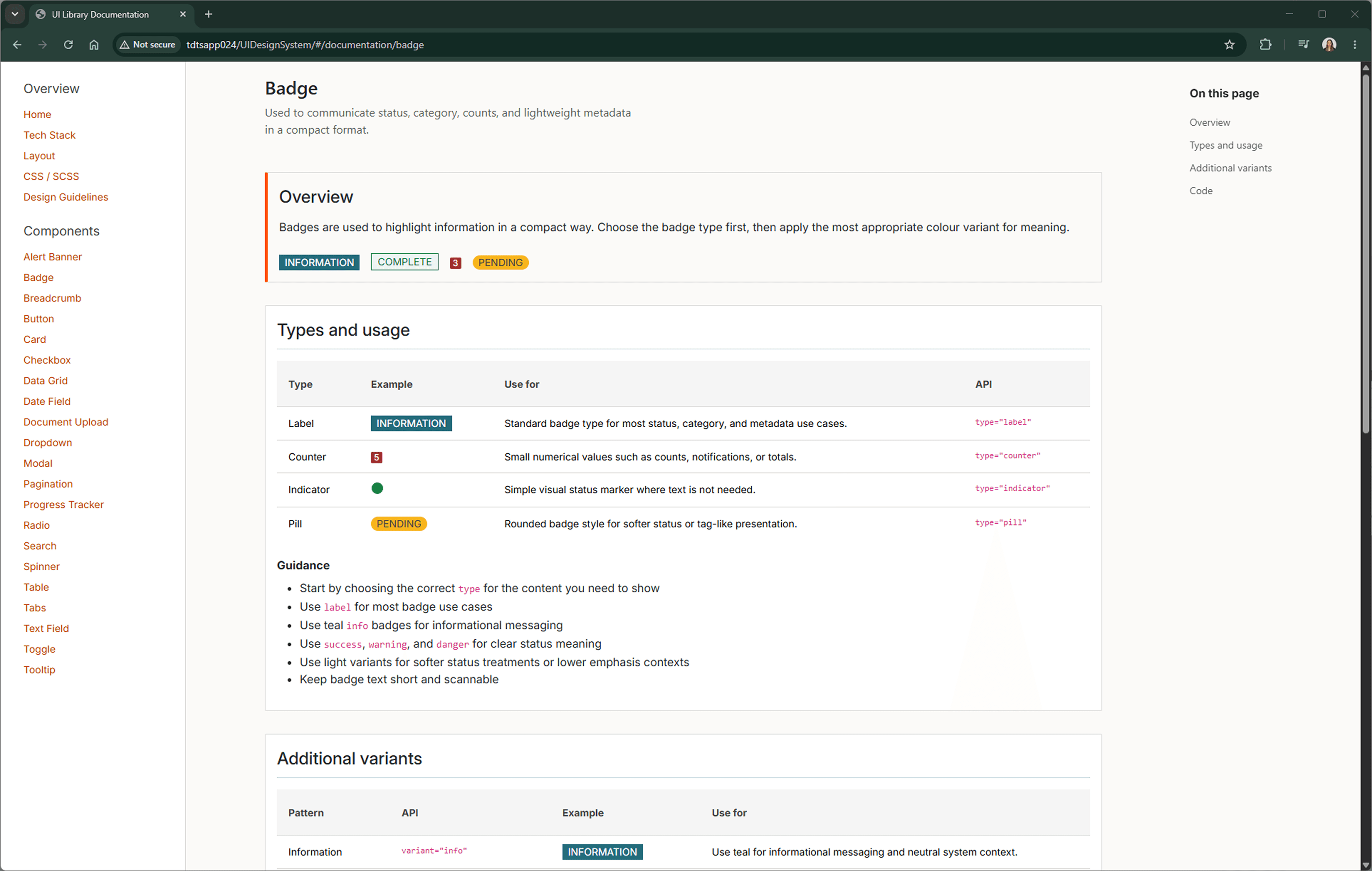Viewport: 1372px width, 871px height.
Task: Open the Toggle component page
Action: pyautogui.click(x=39, y=649)
